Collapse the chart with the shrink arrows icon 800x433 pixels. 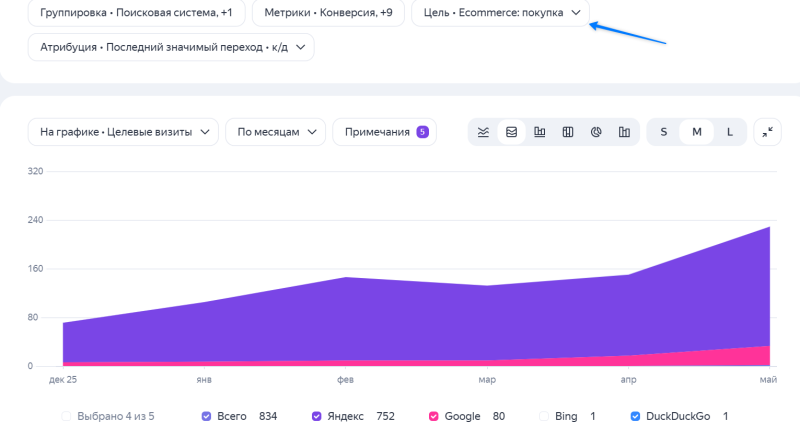[x=767, y=132]
